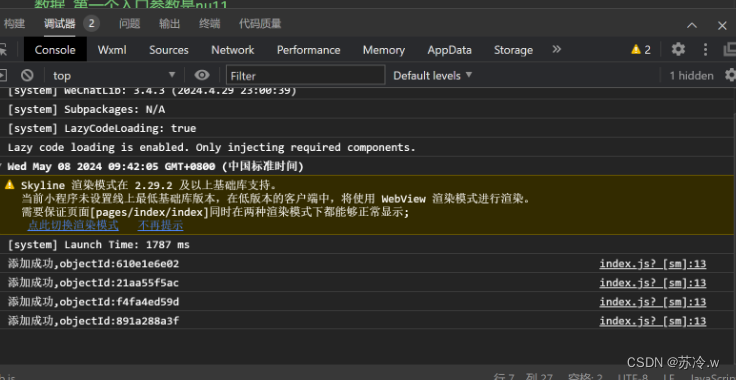Select the Subpackages: N/A log line

(x=86, y=109)
